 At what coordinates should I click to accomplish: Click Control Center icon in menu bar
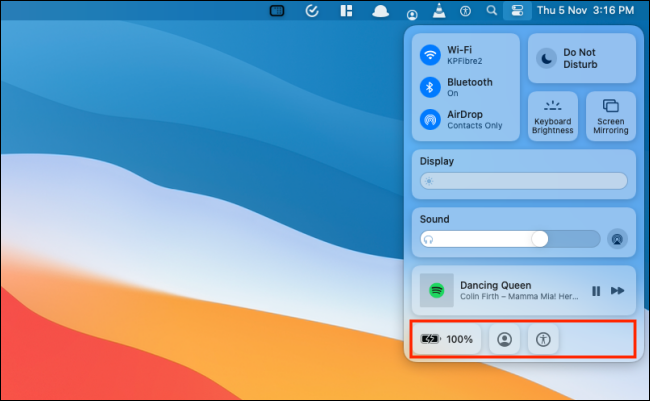517,11
